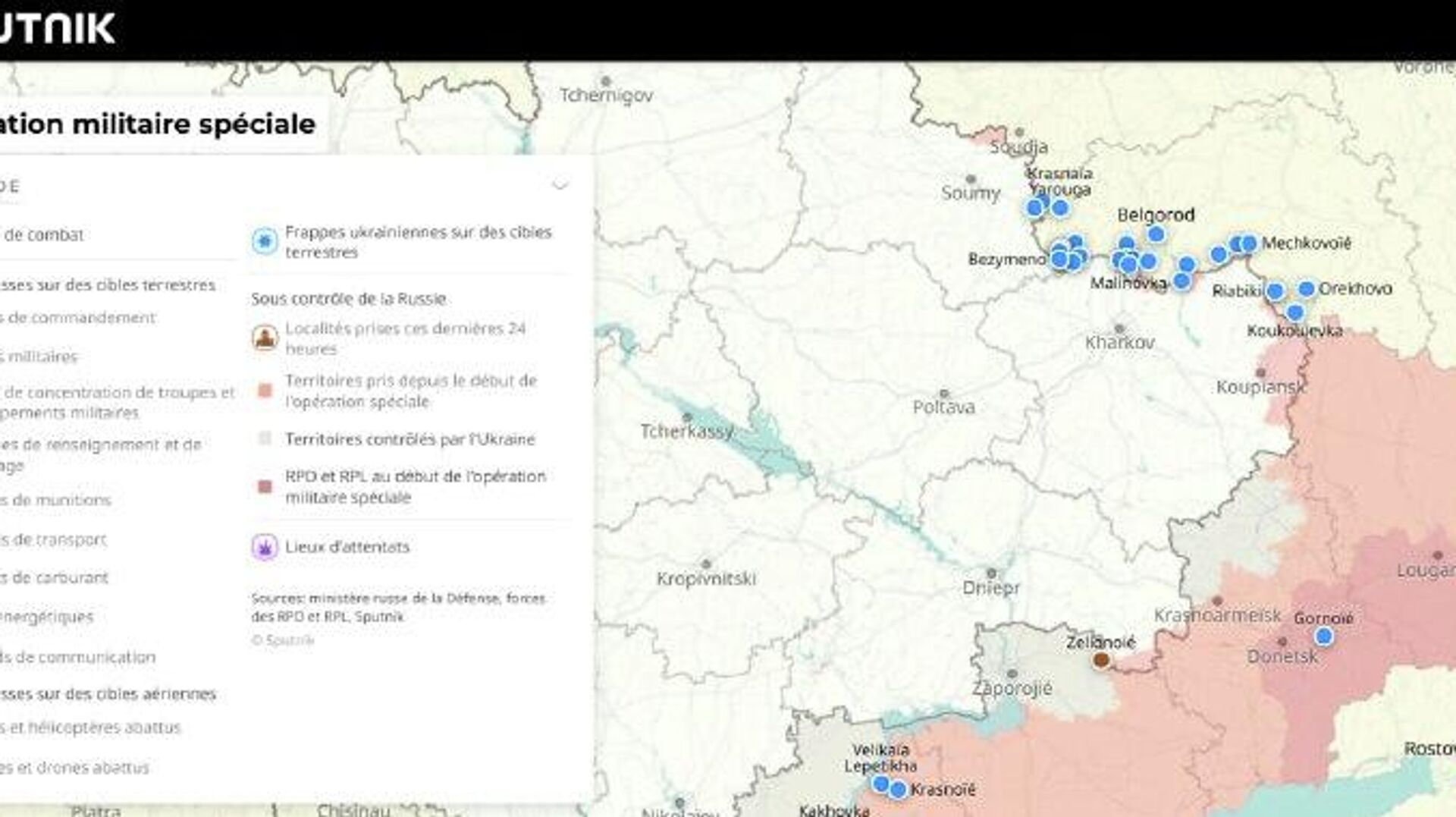1456x817 pixels.
Task: Click the Poltava city dot on map
Action: [x=943, y=394]
